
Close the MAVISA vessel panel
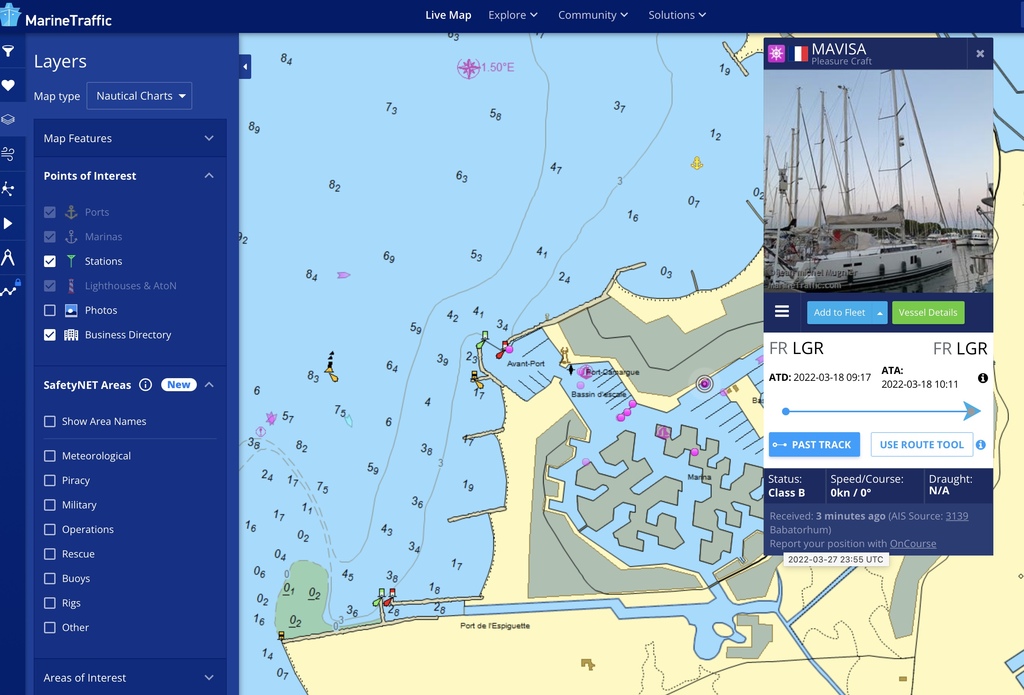(980, 54)
